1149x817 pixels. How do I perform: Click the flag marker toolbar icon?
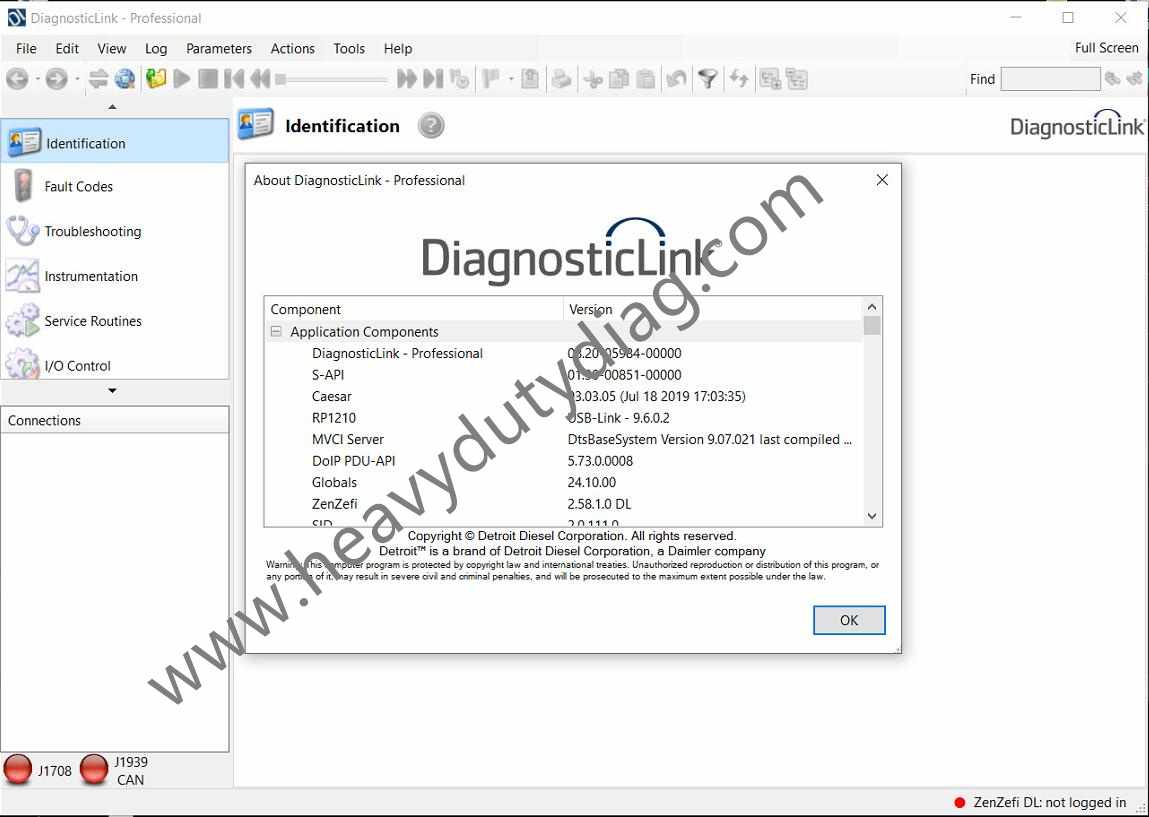(491, 79)
